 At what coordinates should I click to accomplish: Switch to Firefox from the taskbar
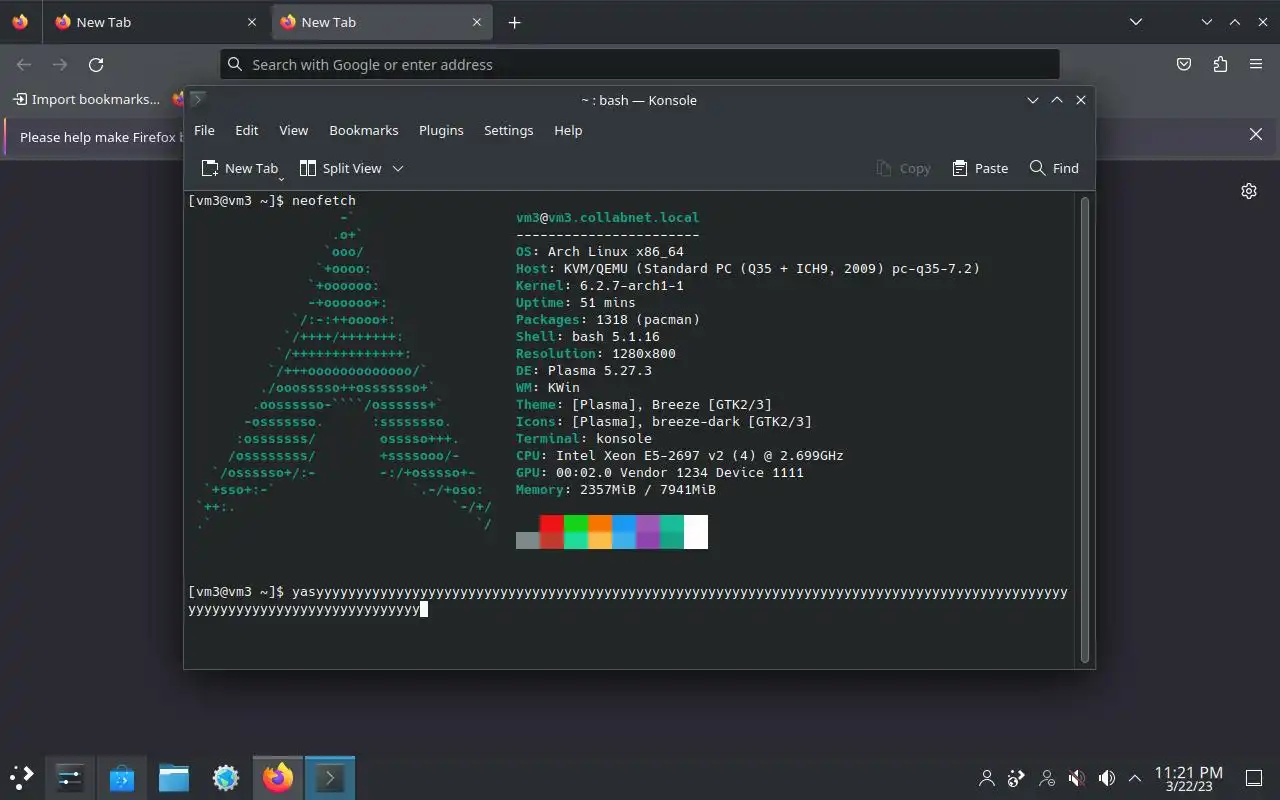point(278,777)
